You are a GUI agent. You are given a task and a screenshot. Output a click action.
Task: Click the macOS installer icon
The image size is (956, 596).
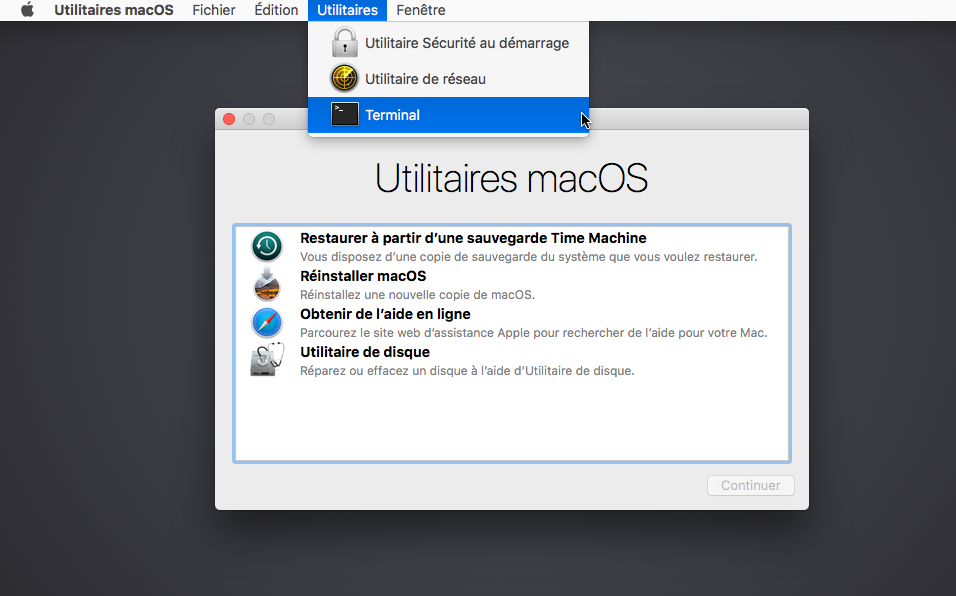click(x=266, y=284)
